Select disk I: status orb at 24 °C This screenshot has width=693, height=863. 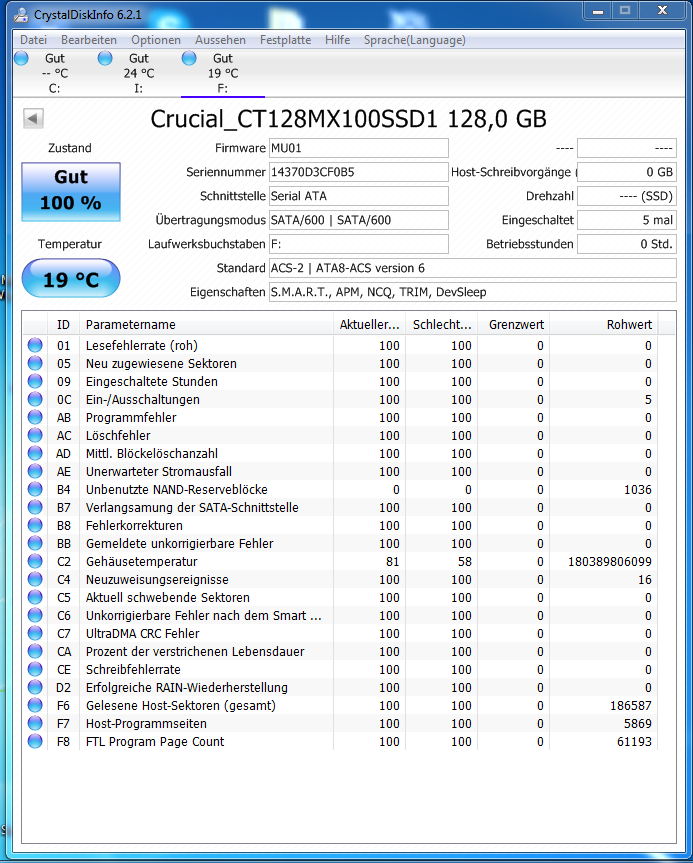tap(105, 58)
